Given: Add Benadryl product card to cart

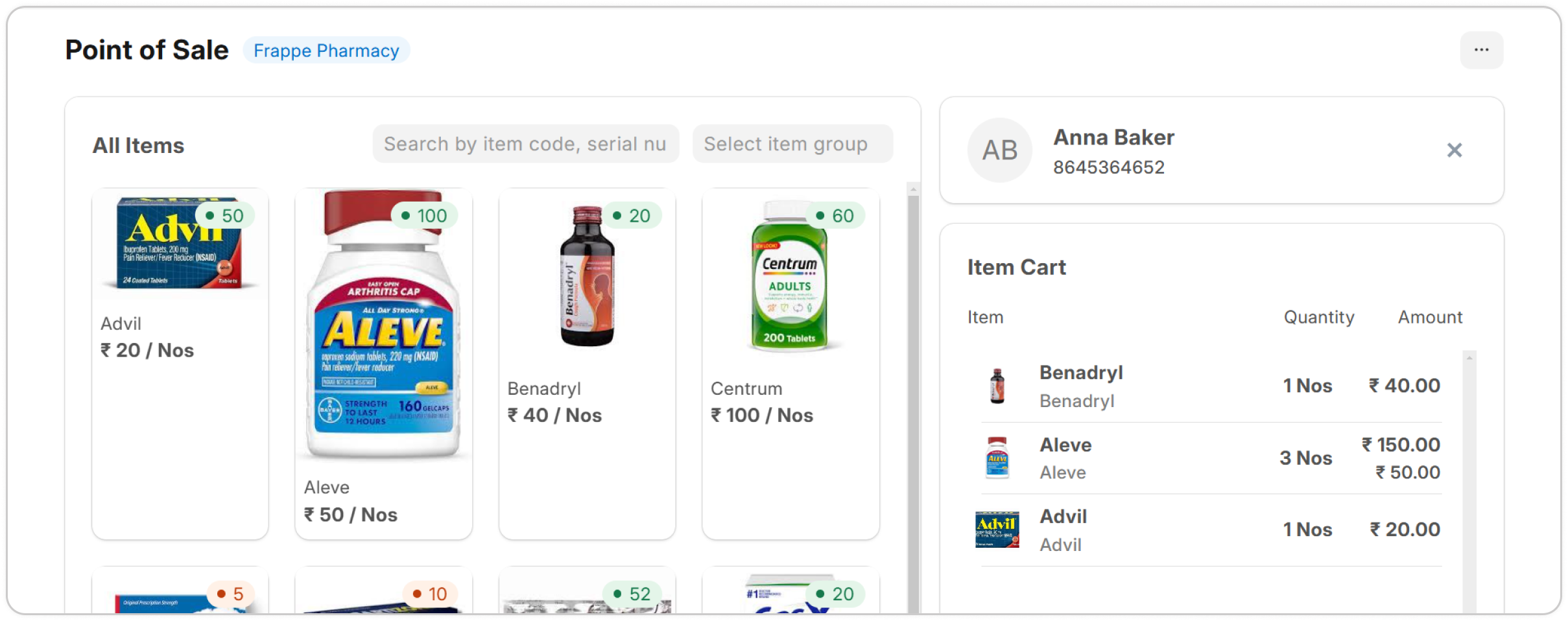Looking at the screenshot, I should (x=587, y=363).
